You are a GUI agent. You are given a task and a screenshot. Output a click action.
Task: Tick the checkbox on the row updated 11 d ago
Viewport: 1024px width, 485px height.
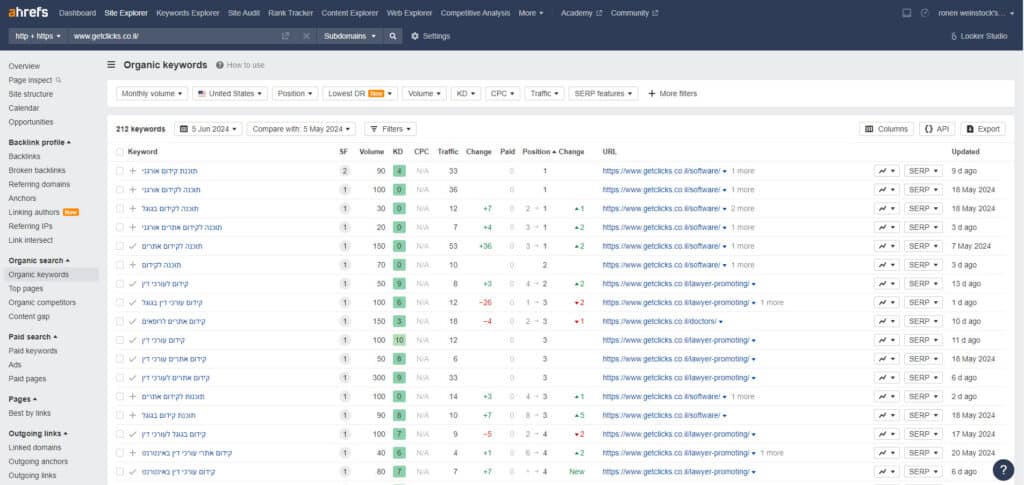120,340
